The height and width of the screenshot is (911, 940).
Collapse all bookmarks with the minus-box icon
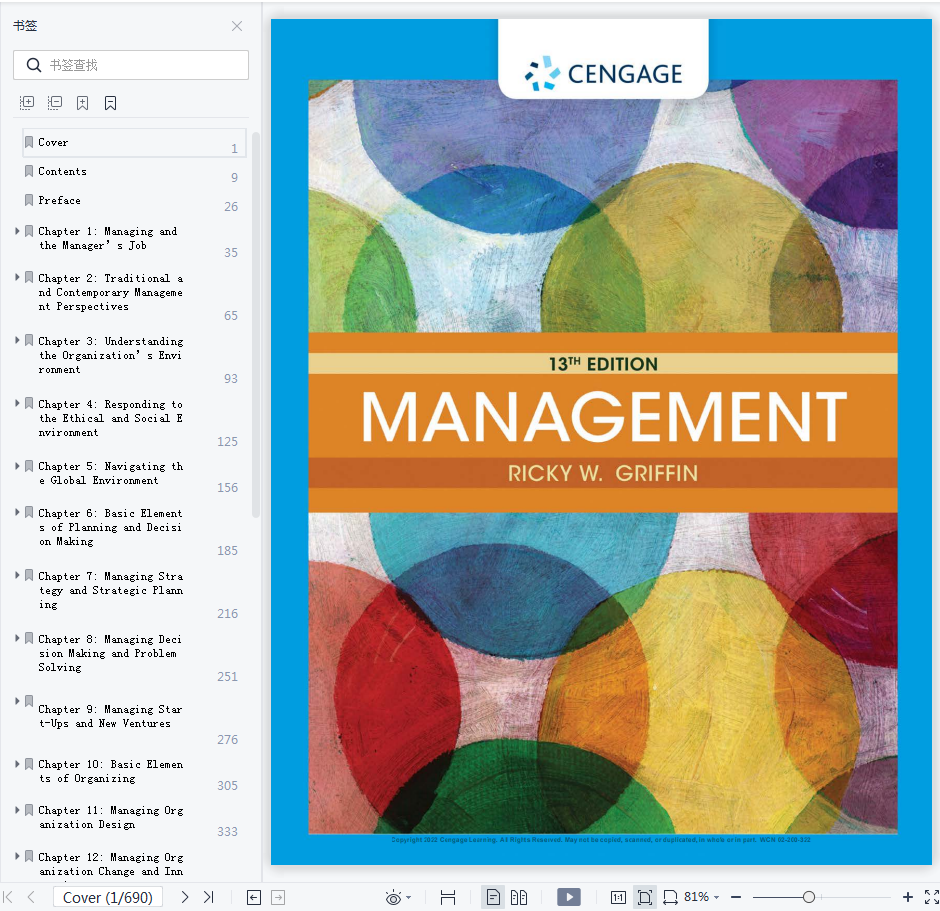pyautogui.click(x=55, y=103)
